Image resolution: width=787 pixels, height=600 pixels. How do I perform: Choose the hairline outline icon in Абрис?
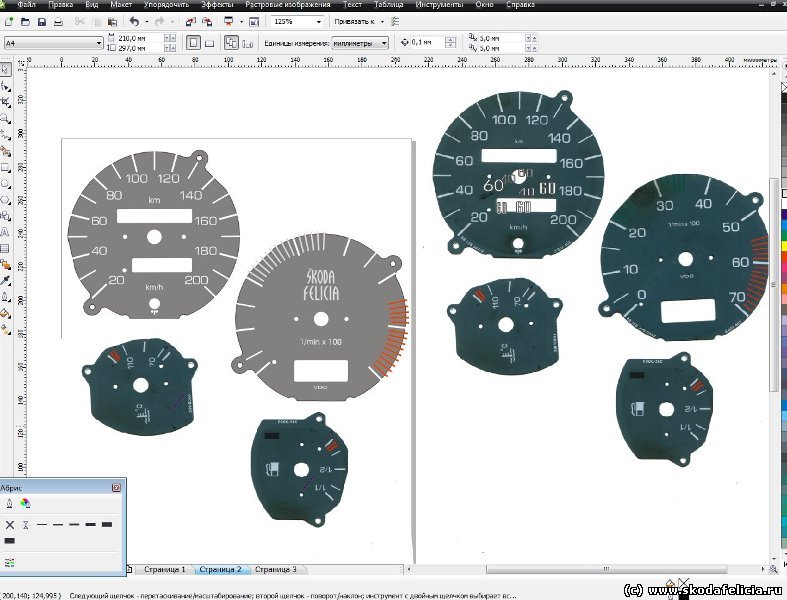click(26, 525)
